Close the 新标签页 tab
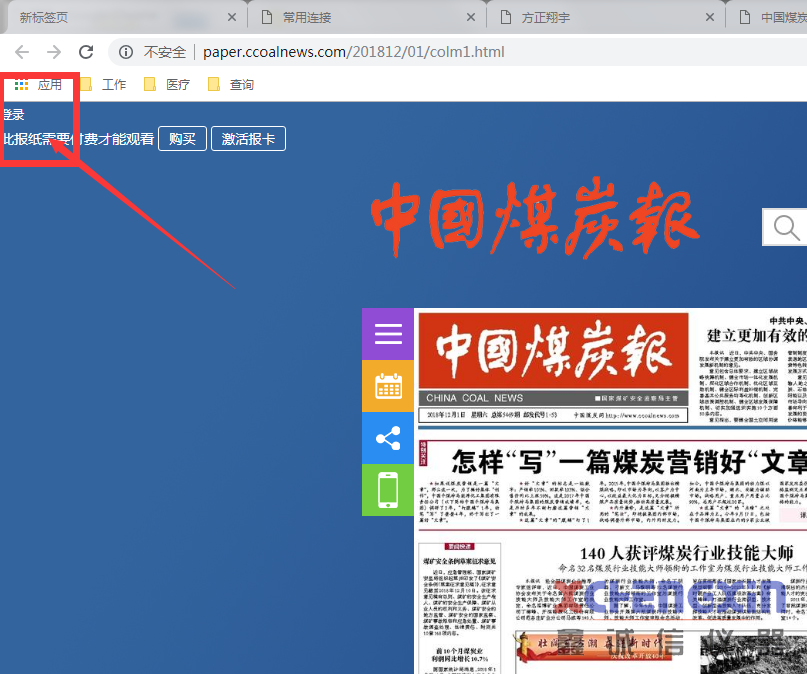This screenshot has width=807, height=674. pos(232,17)
